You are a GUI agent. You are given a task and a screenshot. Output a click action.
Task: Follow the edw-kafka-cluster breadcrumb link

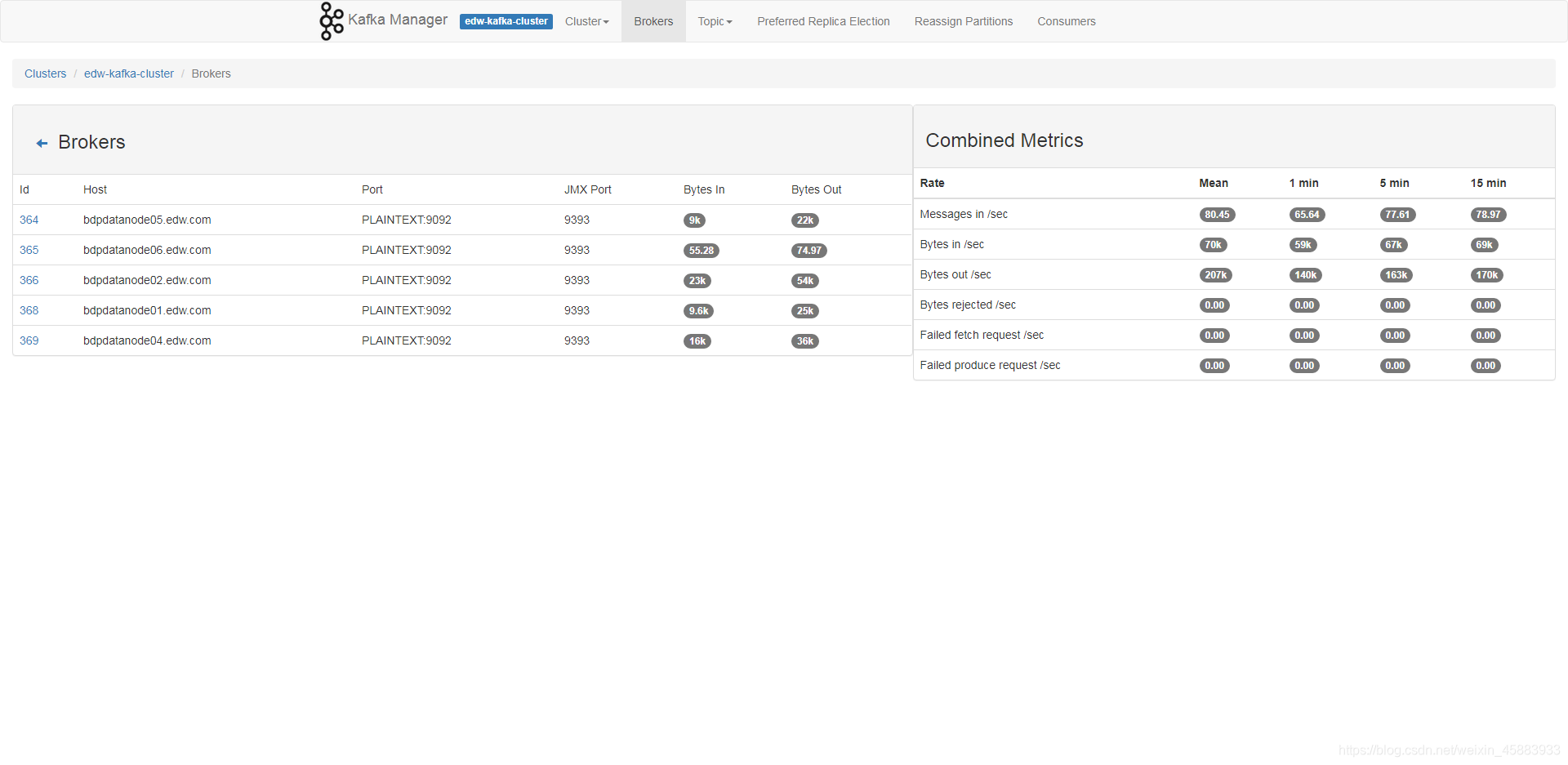129,73
